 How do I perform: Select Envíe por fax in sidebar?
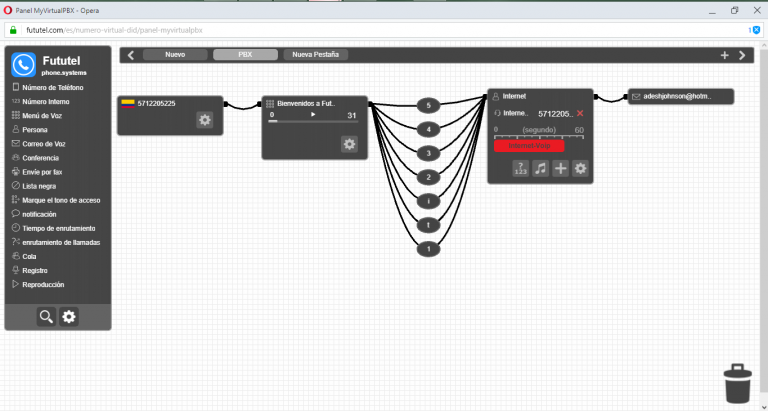(x=37, y=172)
